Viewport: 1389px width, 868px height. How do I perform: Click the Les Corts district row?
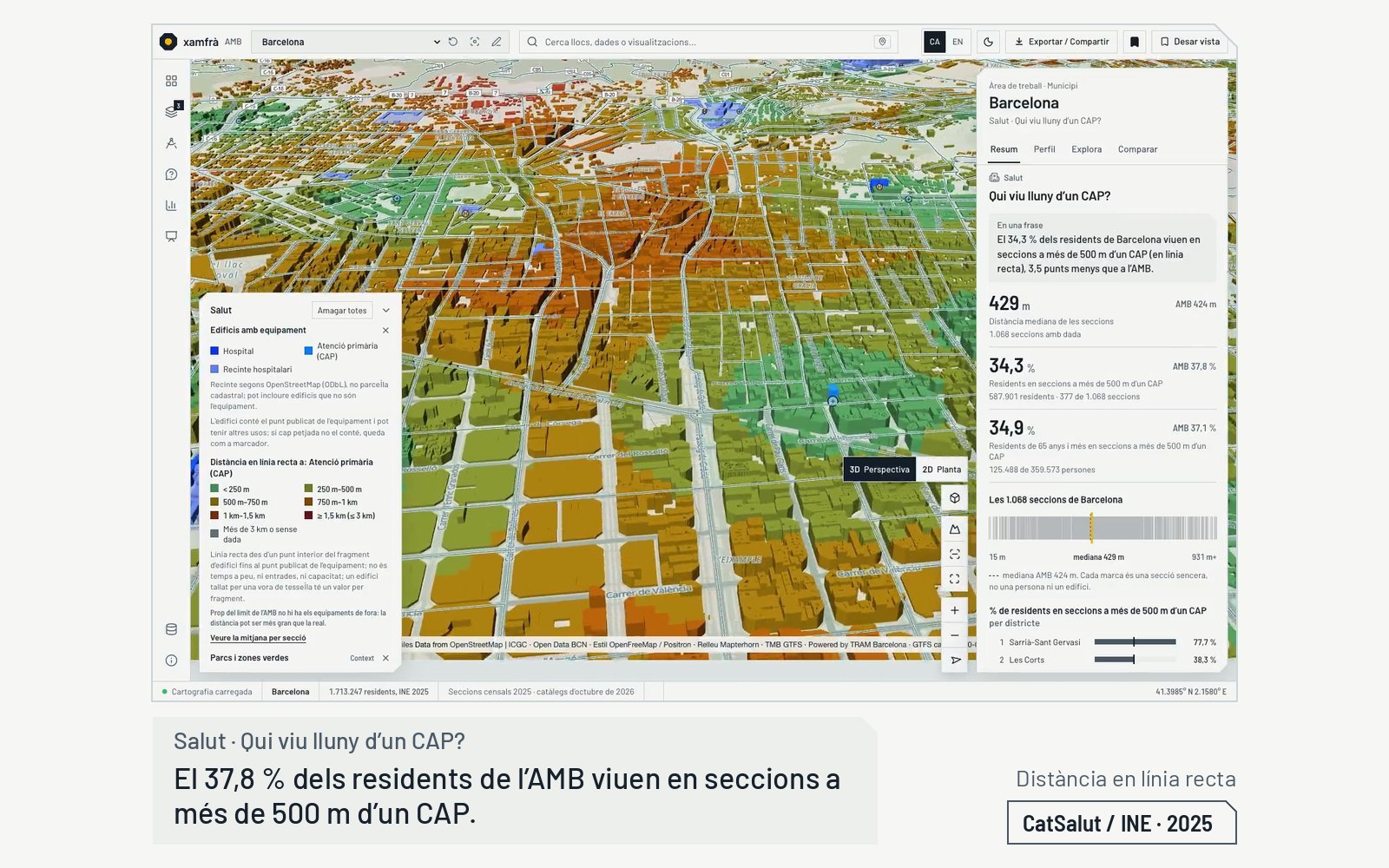point(1103,660)
